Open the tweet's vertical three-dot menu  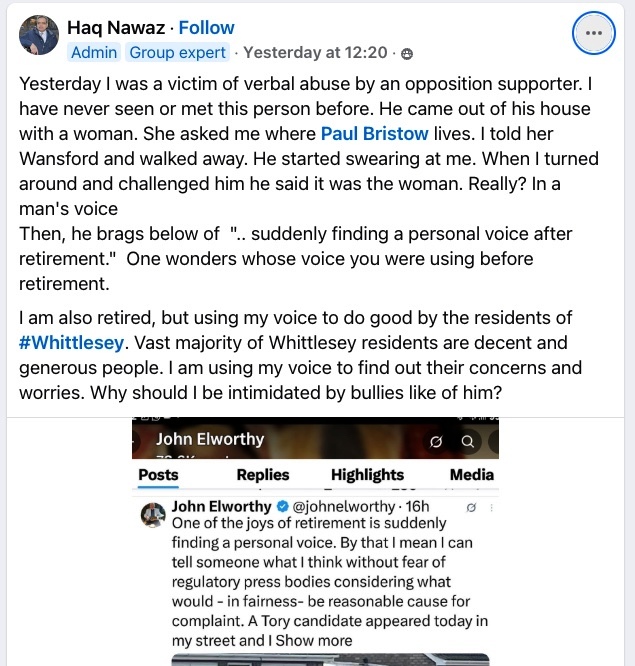(x=490, y=508)
